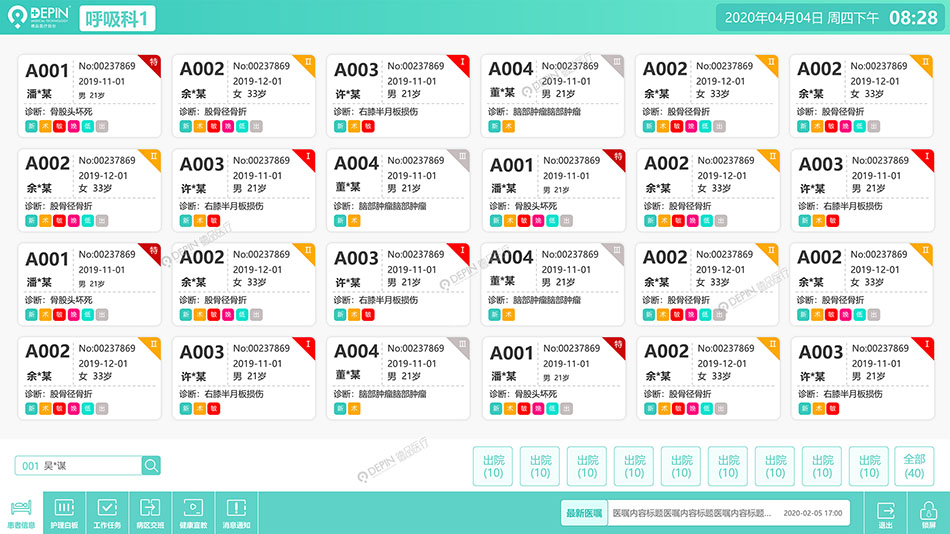The height and width of the screenshot is (534, 950).
Task: Click the 退出 exit icon
Action: tap(885, 512)
